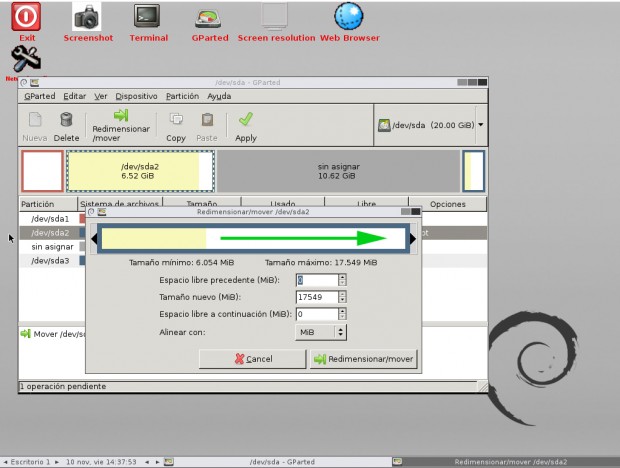
Task: Launch the GParted desktop icon
Action: point(208,19)
